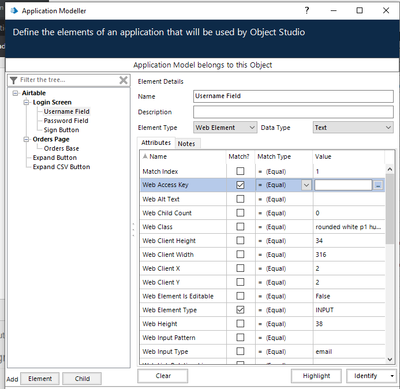Select Expand CSV Button in the tree

pos(61,167)
